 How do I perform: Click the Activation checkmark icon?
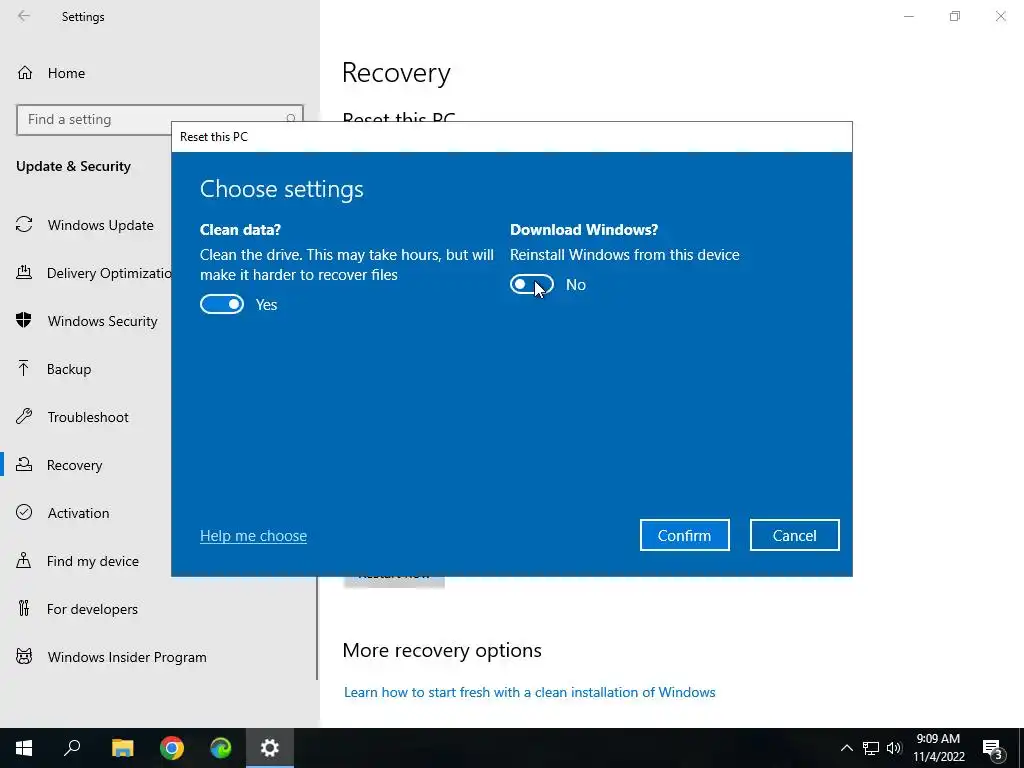point(24,512)
